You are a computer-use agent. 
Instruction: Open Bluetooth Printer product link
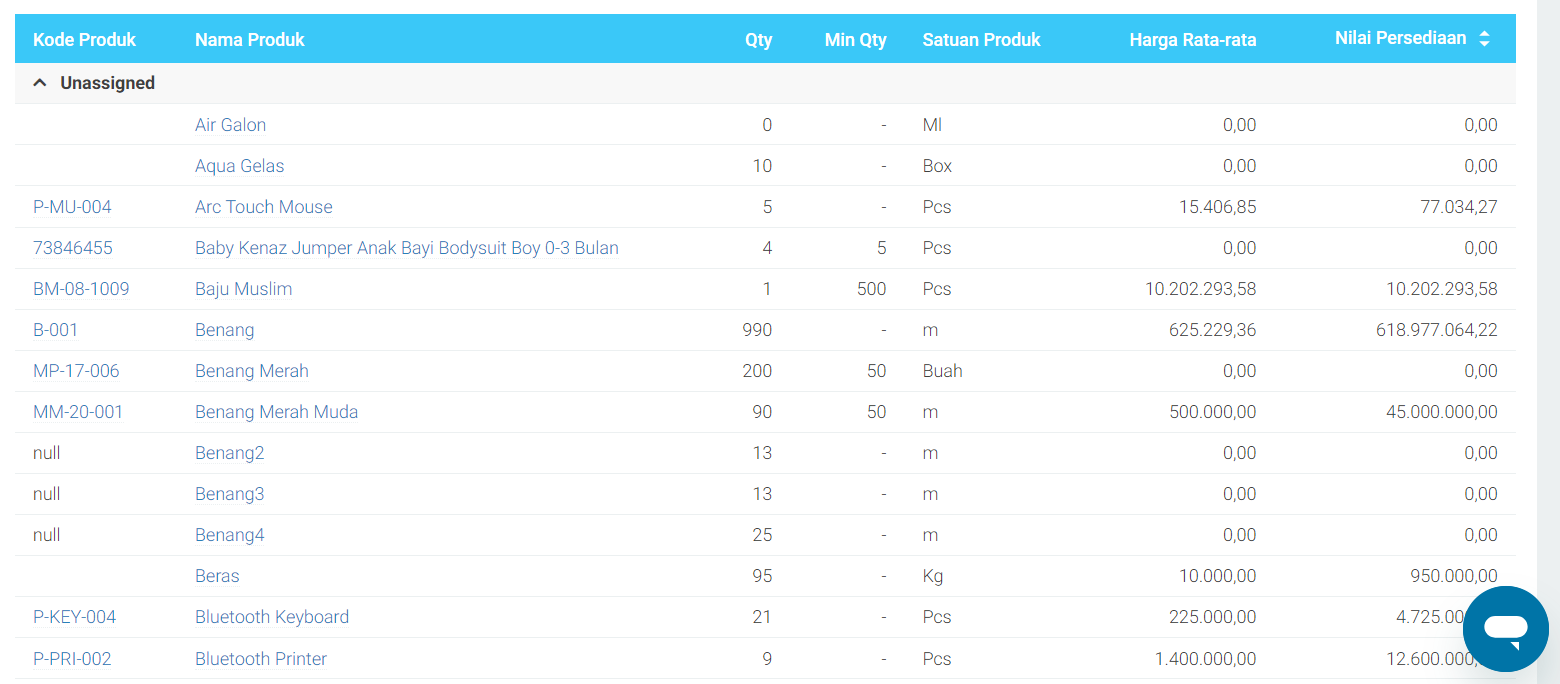click(x=261, y=659)
